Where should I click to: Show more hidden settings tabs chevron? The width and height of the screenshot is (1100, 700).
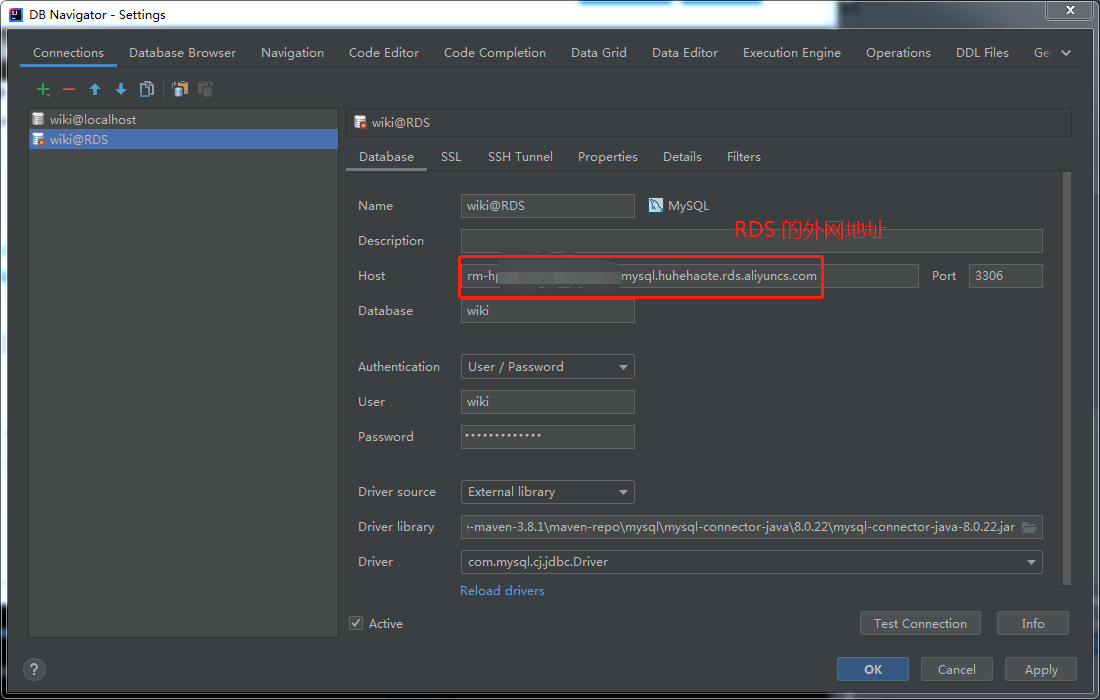(x=1066, y=53)
